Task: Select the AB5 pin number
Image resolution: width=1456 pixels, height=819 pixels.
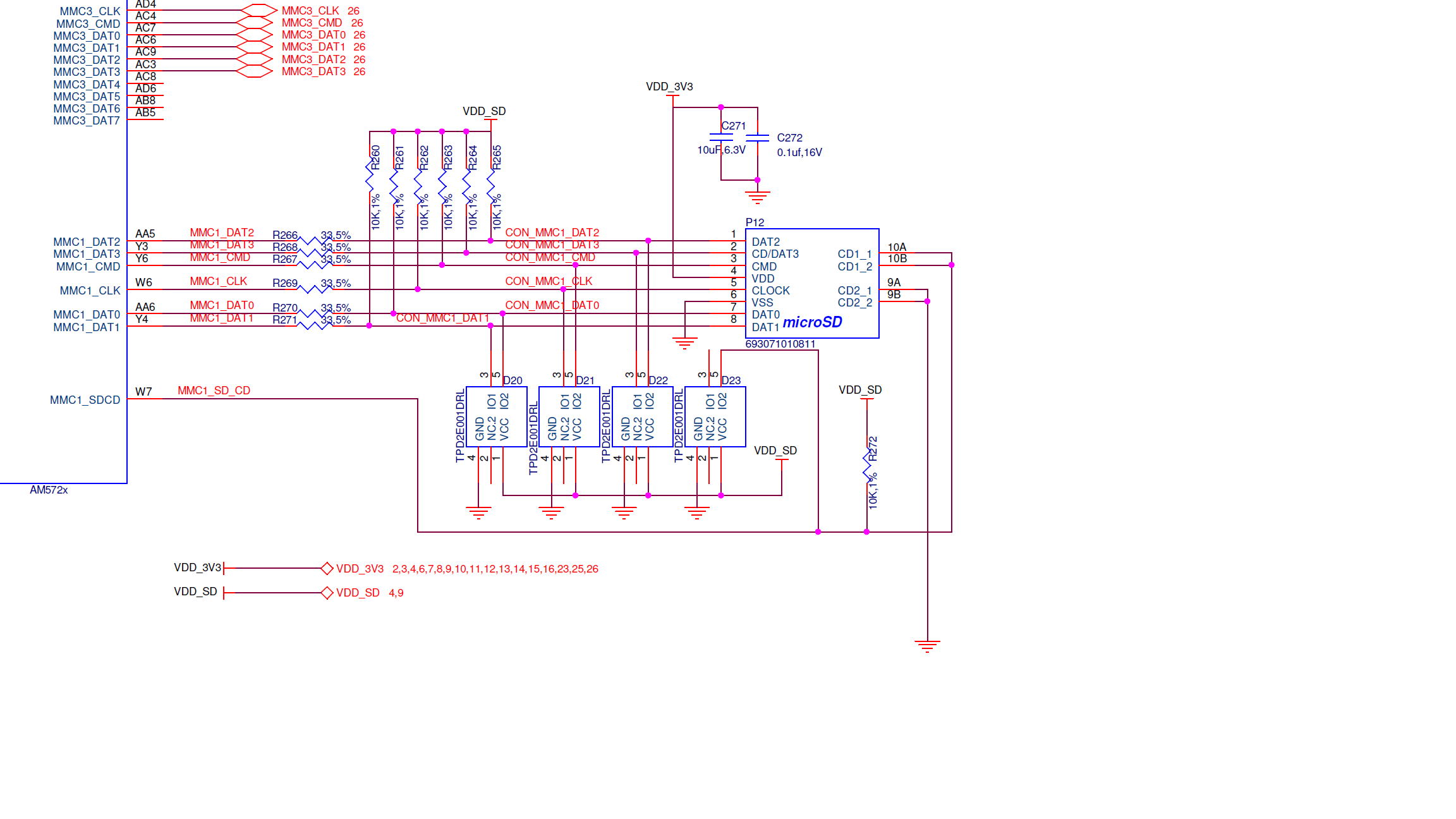Action: point(145,112)
